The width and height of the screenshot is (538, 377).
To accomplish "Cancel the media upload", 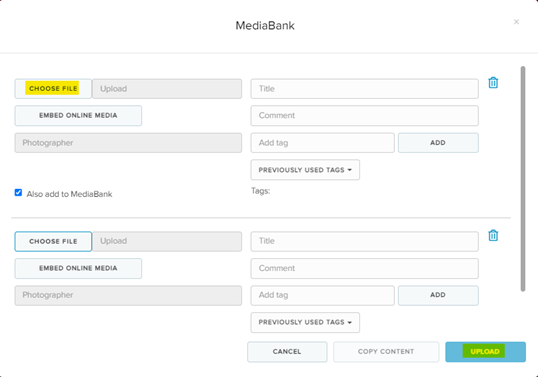I will point(287,352).
